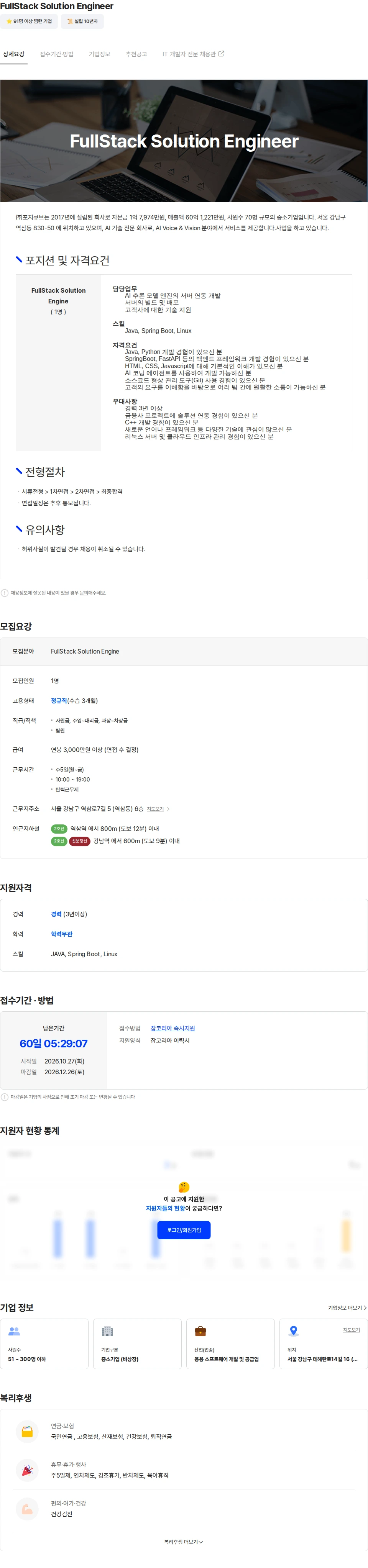Click 서울 강남구 역삼로7길 5 address
368x1568 pixels.
(97, 809)
